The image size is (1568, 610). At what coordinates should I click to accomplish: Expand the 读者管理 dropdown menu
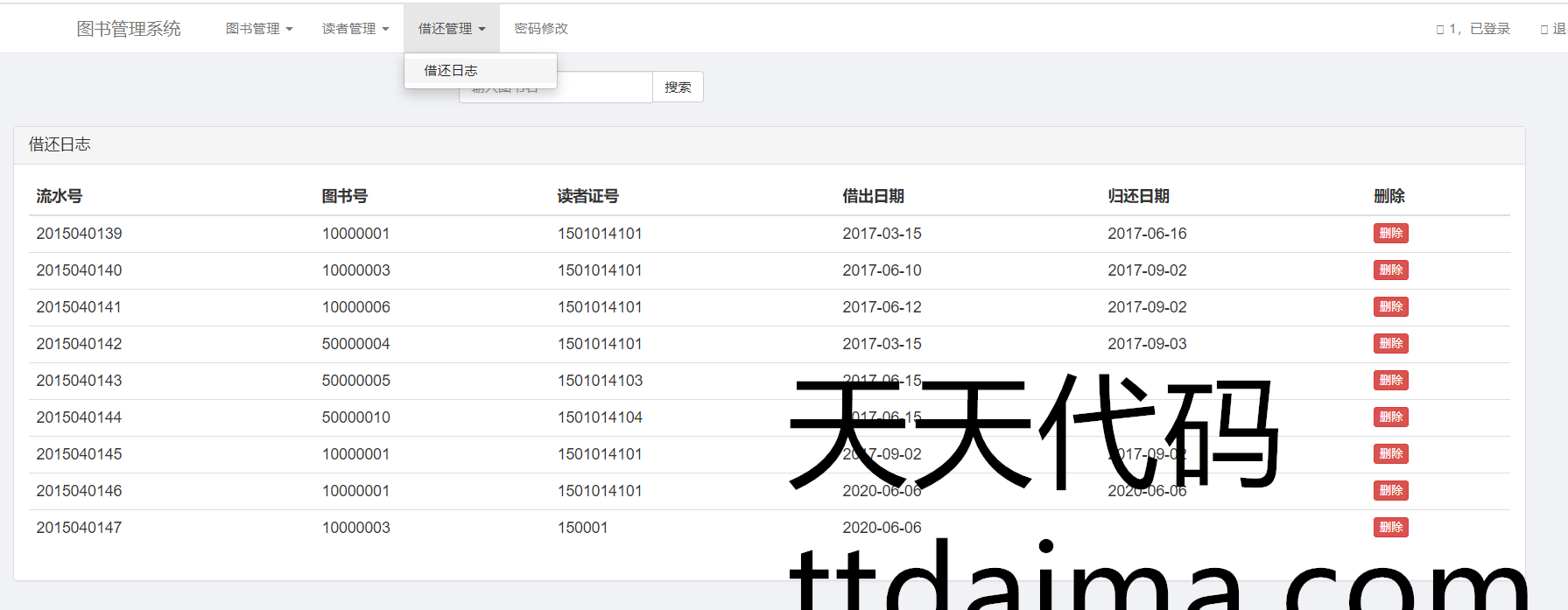355,29
